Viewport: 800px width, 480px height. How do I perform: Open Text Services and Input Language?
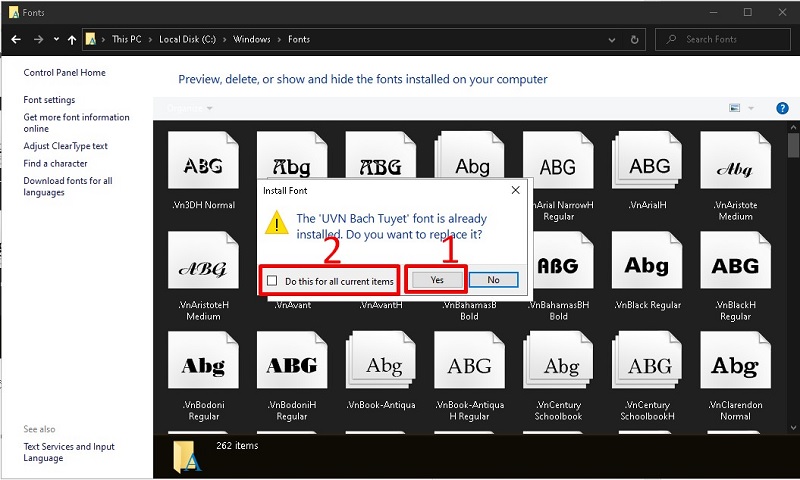click(69, 452)
